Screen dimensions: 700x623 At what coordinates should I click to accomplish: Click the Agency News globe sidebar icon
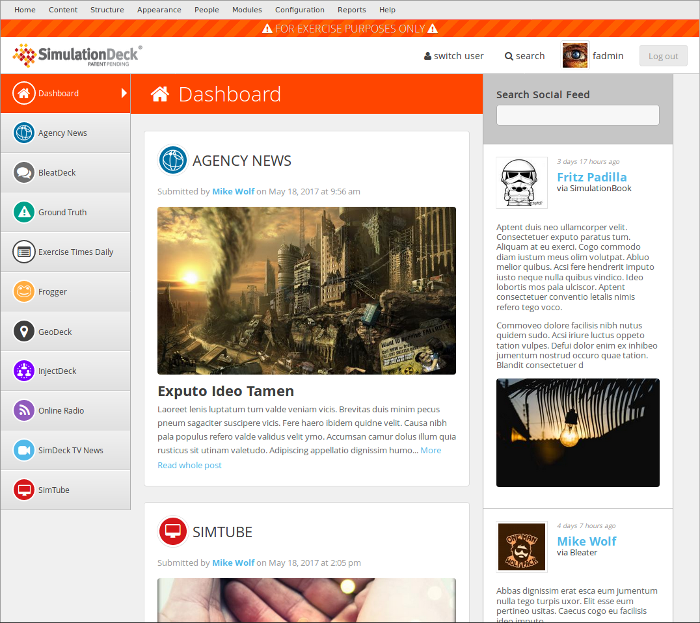(24, 133)
